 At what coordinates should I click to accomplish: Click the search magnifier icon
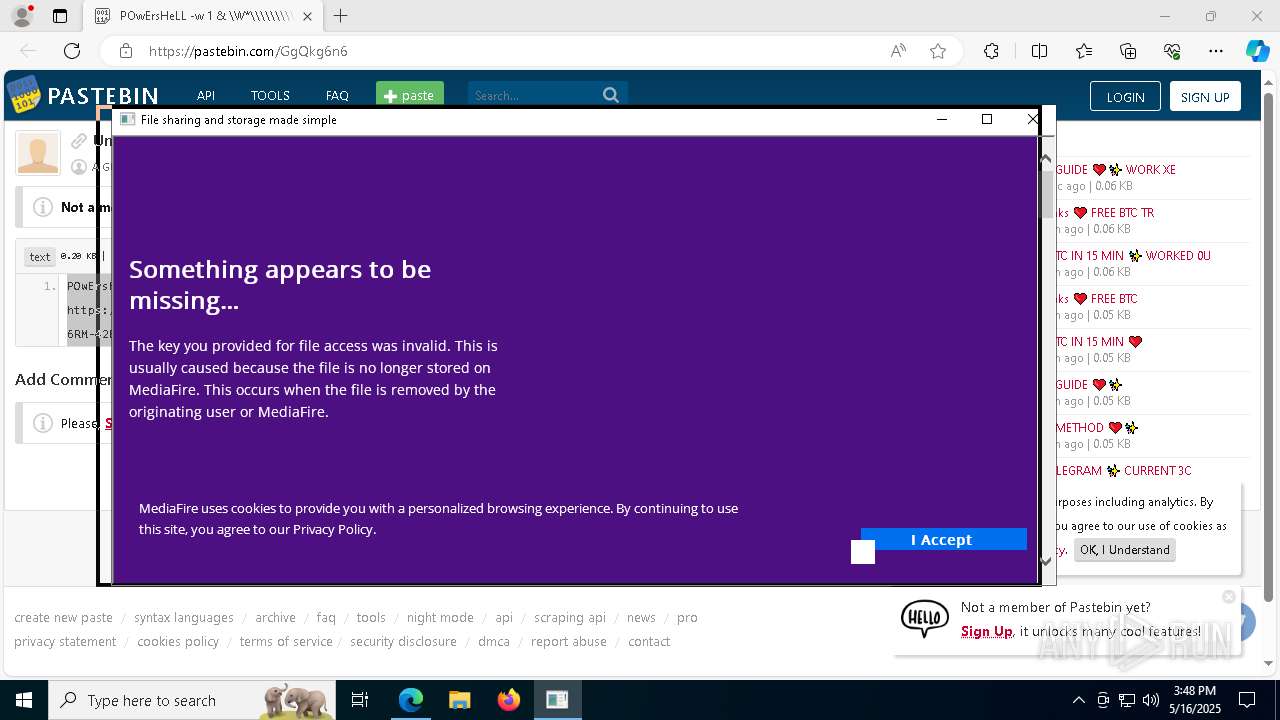coord(611,95)
